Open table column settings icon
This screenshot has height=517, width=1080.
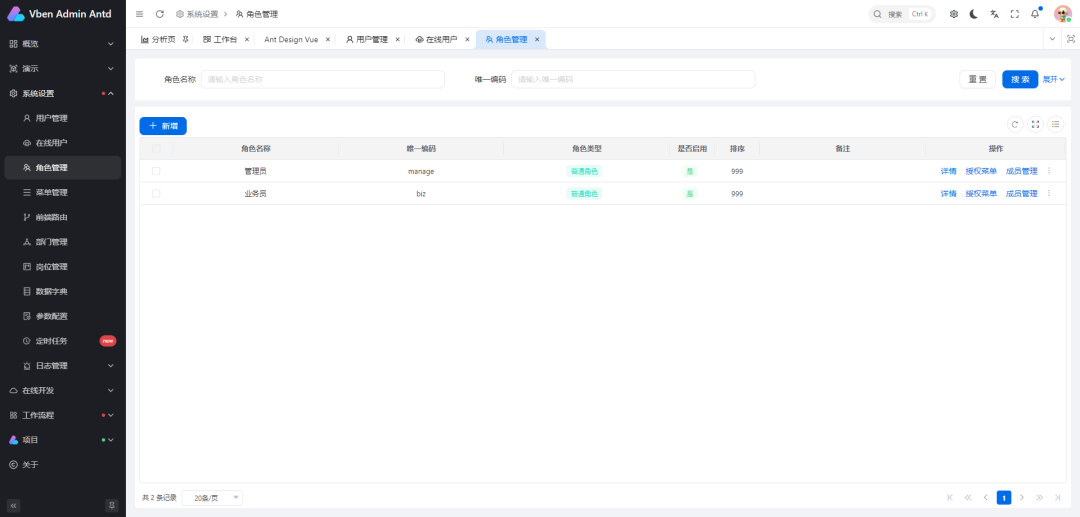point(1055,125)
